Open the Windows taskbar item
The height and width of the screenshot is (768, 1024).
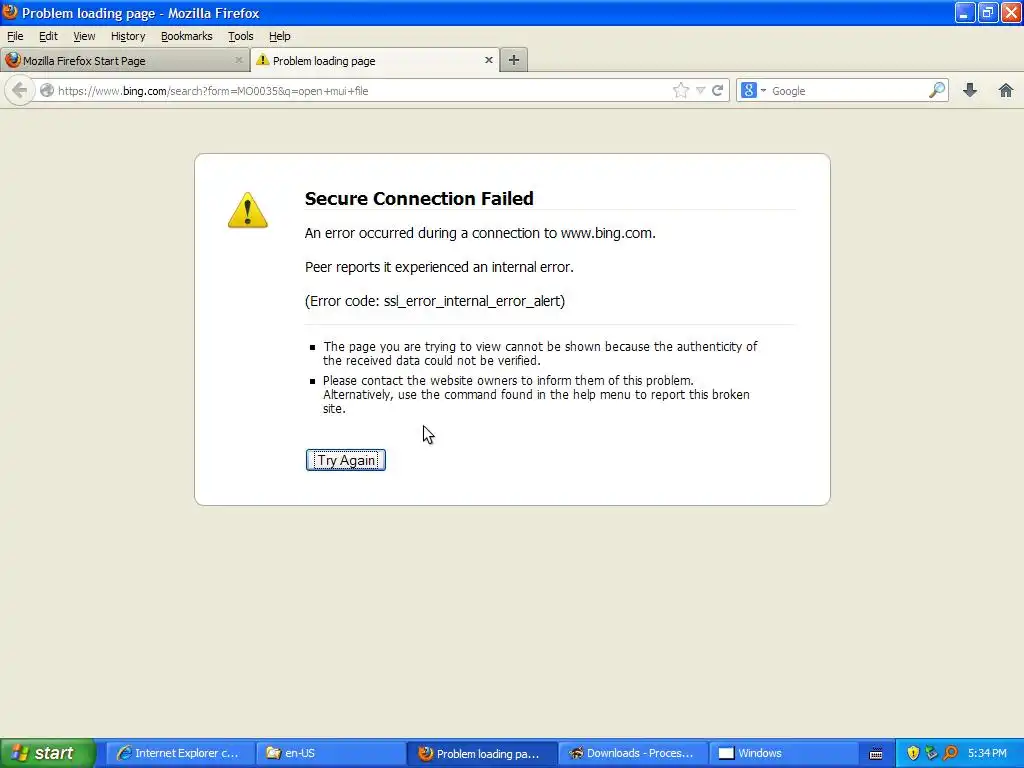784,753
